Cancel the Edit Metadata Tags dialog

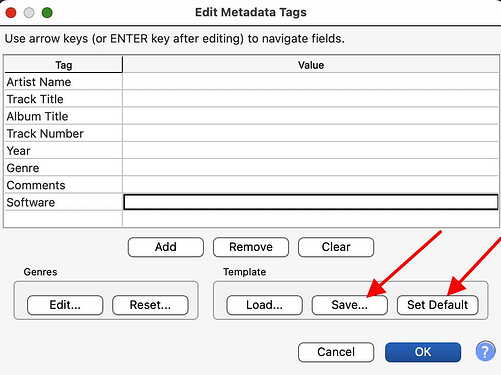336,352
